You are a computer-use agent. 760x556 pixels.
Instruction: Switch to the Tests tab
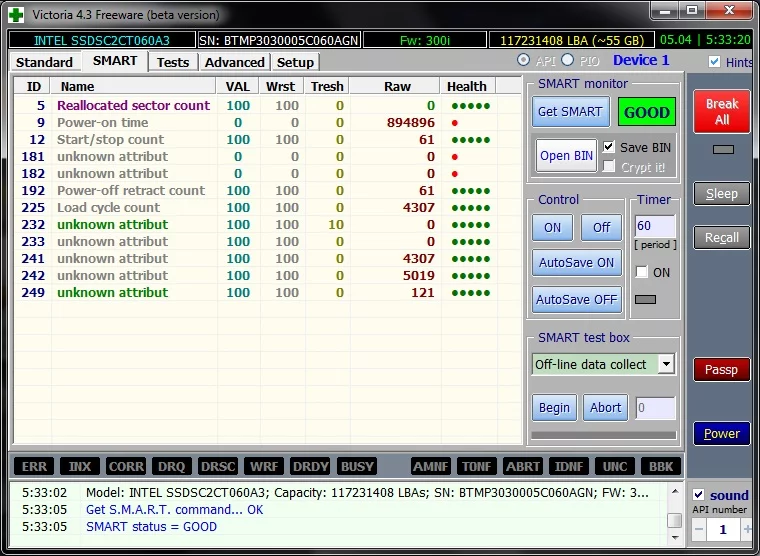[x=173, y=62]
